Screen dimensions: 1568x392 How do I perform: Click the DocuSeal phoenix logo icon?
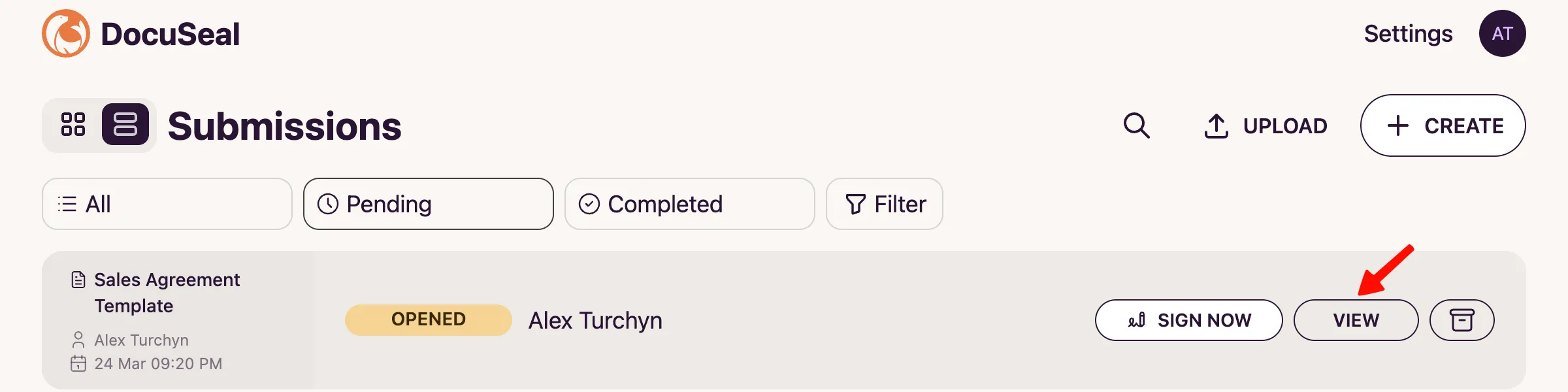(67, 33)
